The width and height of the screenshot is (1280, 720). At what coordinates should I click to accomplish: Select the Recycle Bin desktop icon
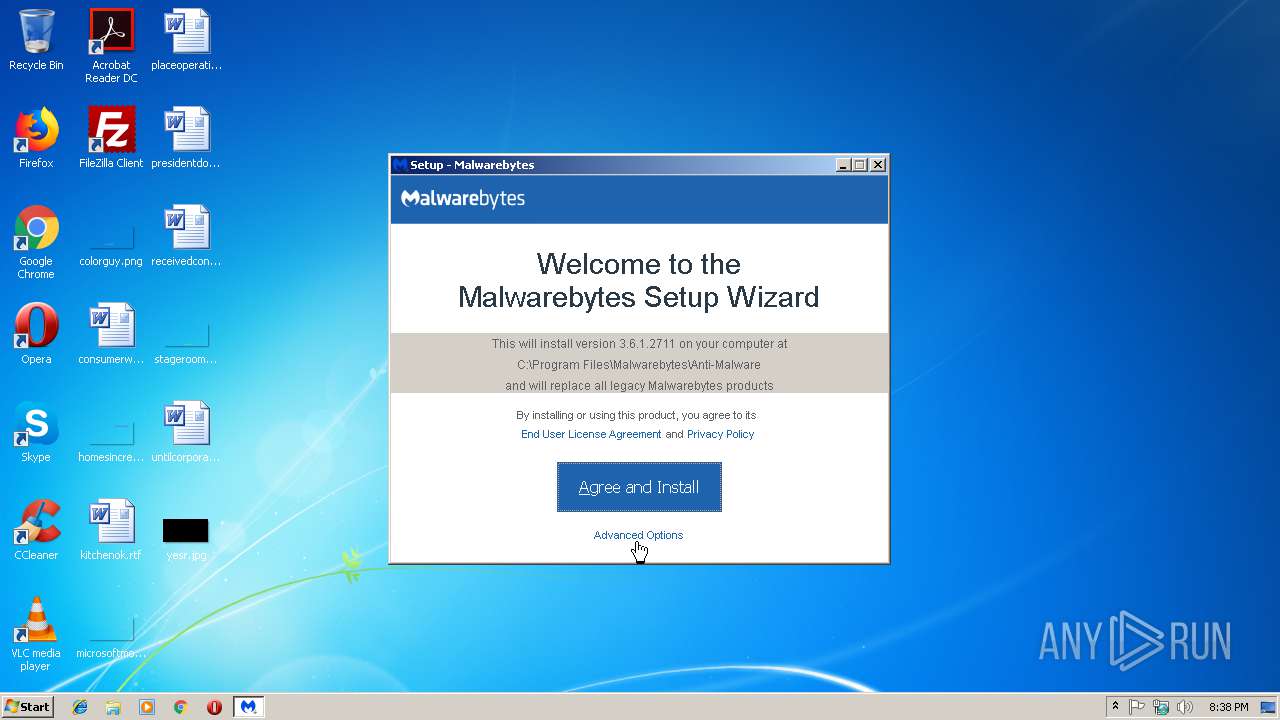coord(36,40)
